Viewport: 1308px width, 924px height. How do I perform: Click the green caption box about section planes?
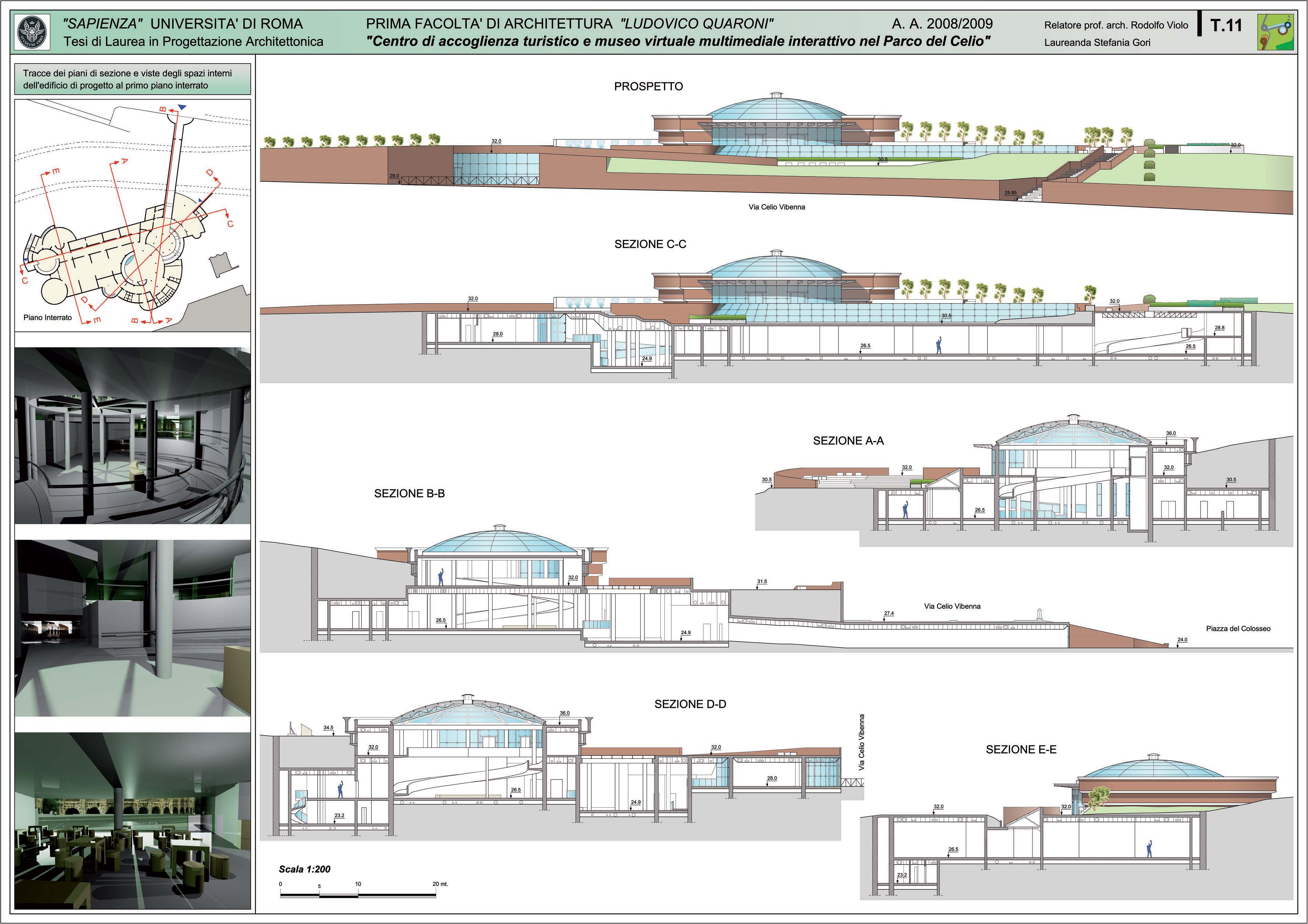[x=132, y=79]
